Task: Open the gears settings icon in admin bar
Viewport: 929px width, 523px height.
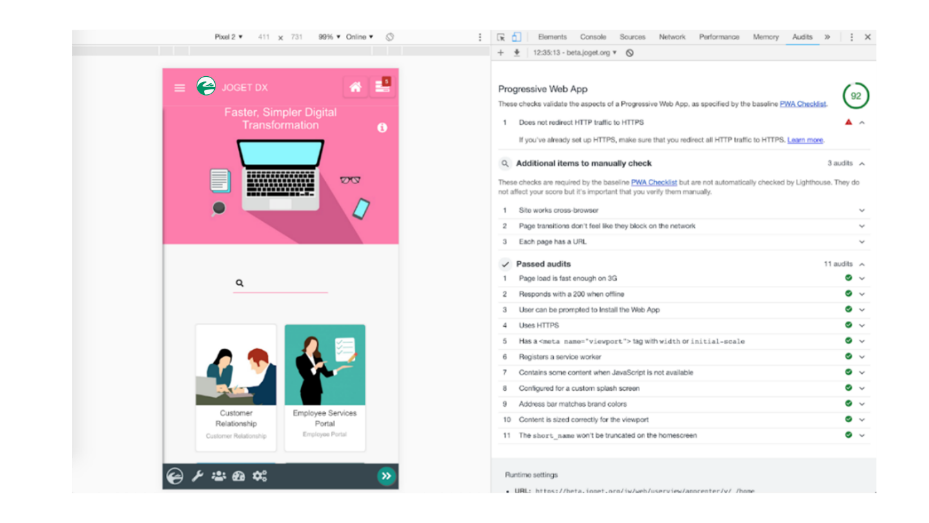Action: tap(260, 476)
